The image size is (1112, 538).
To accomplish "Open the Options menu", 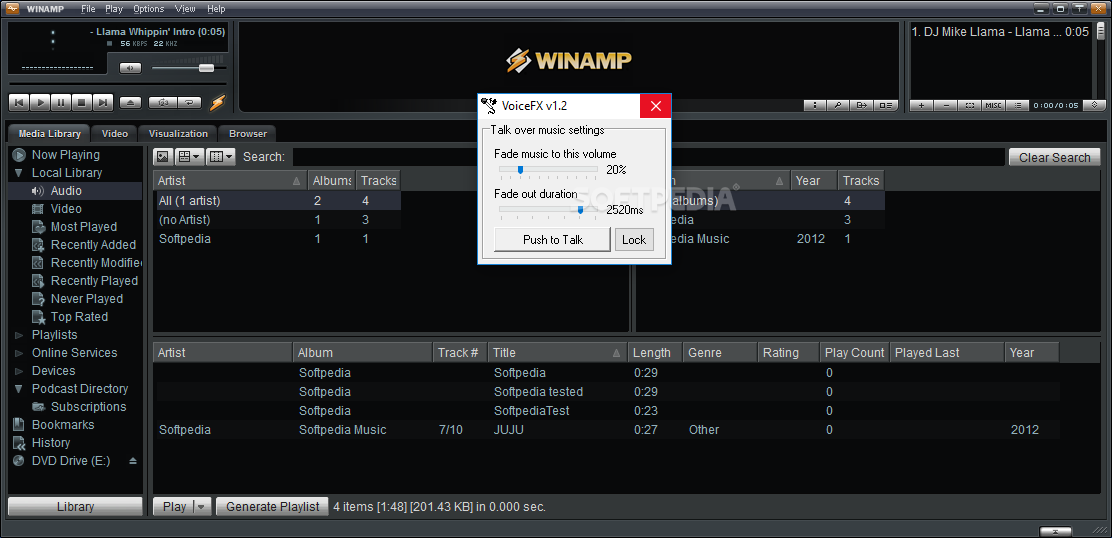I will (x=148, y=9).
